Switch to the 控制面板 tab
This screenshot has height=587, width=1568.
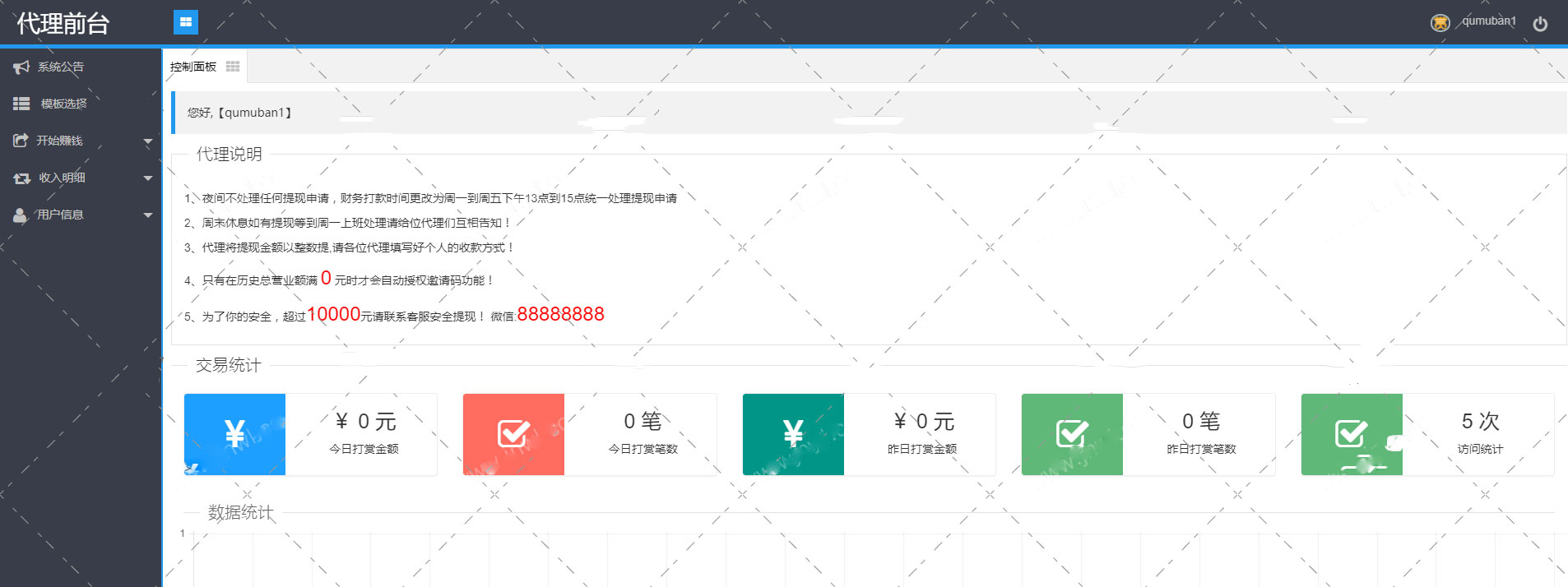[193, 67]
